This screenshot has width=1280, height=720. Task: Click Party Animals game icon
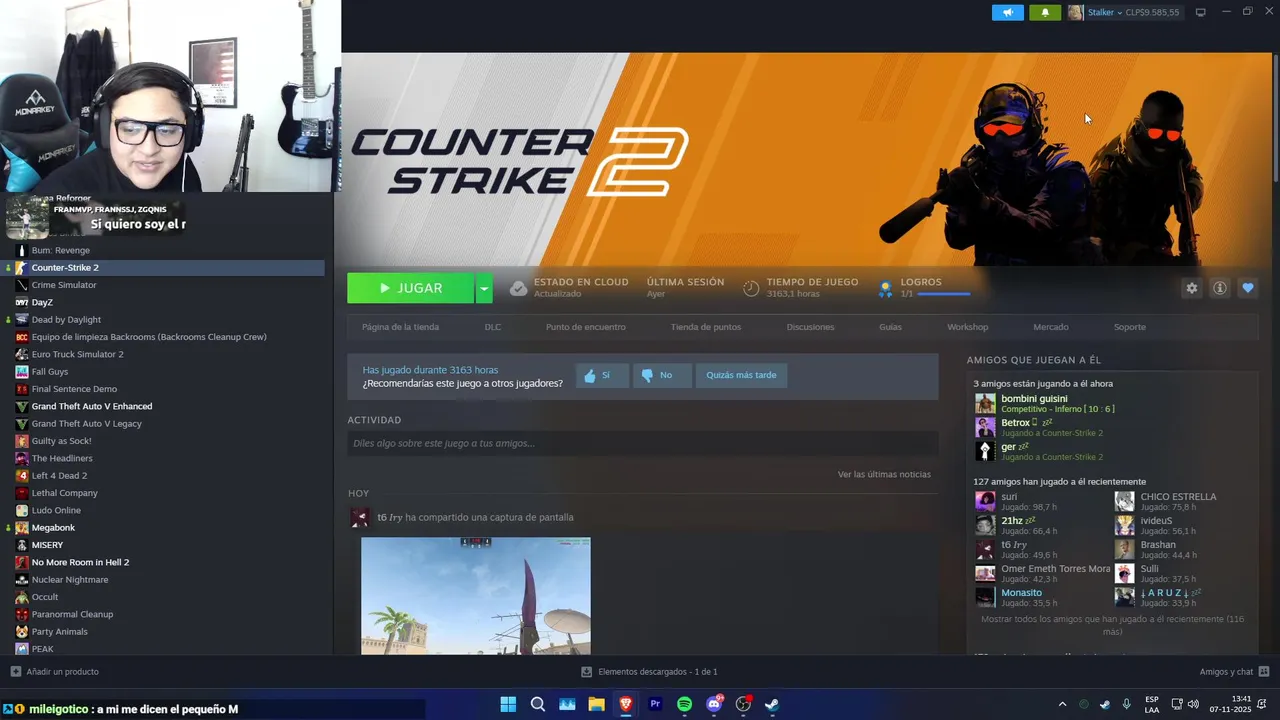(x=22, y=632)
